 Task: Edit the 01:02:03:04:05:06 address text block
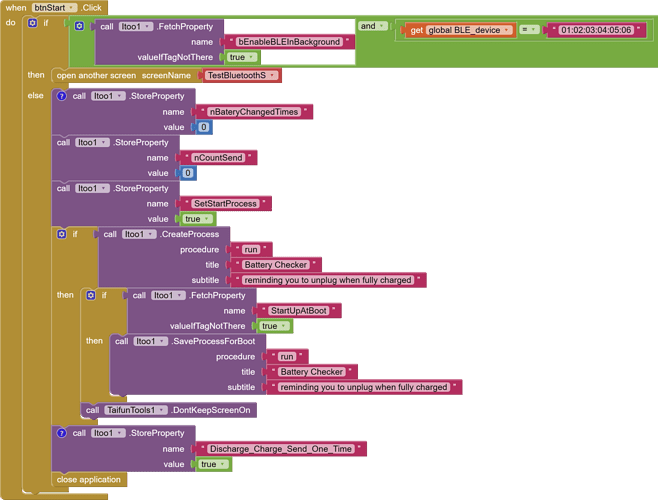click(596, 30)
